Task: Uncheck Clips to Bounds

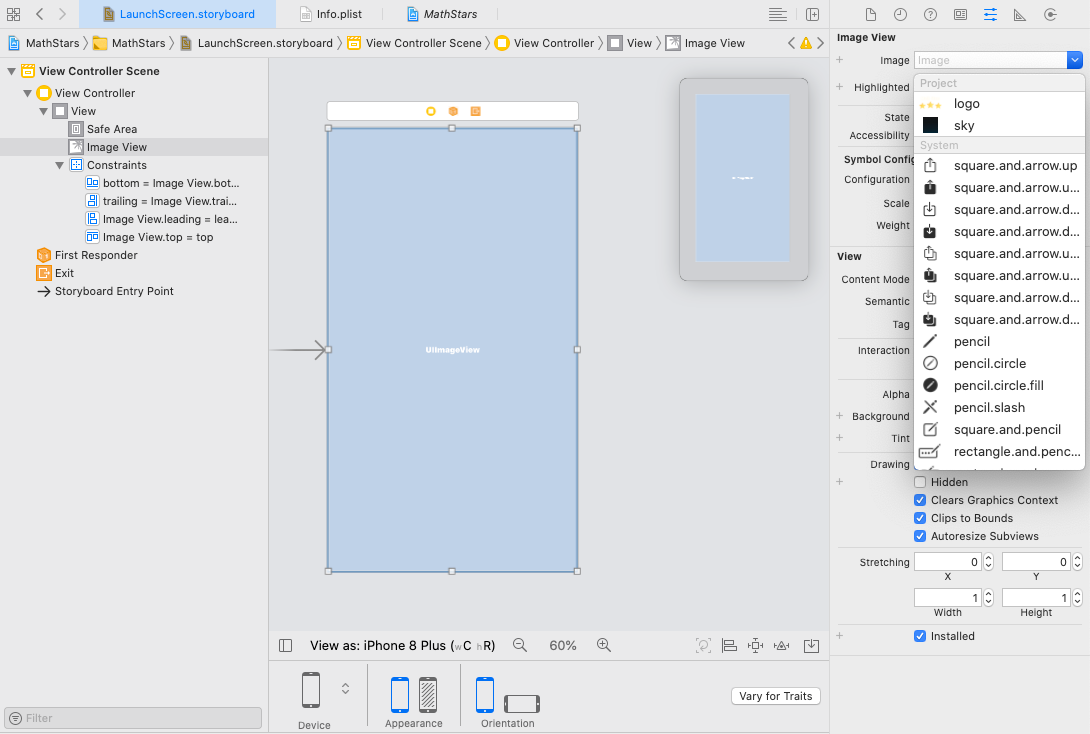Action: click(x=920, y=519)
